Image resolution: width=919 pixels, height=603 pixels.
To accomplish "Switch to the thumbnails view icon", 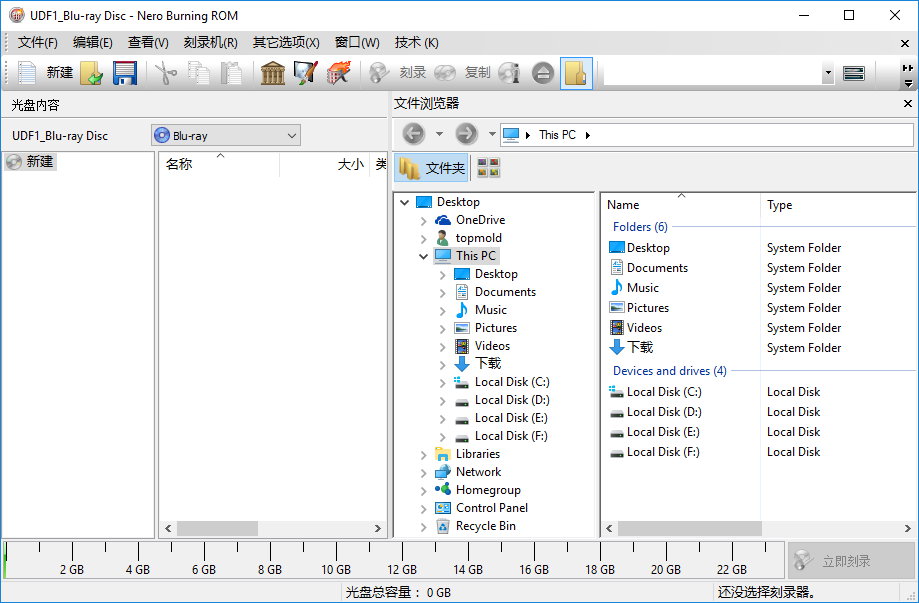I will 488,168.
